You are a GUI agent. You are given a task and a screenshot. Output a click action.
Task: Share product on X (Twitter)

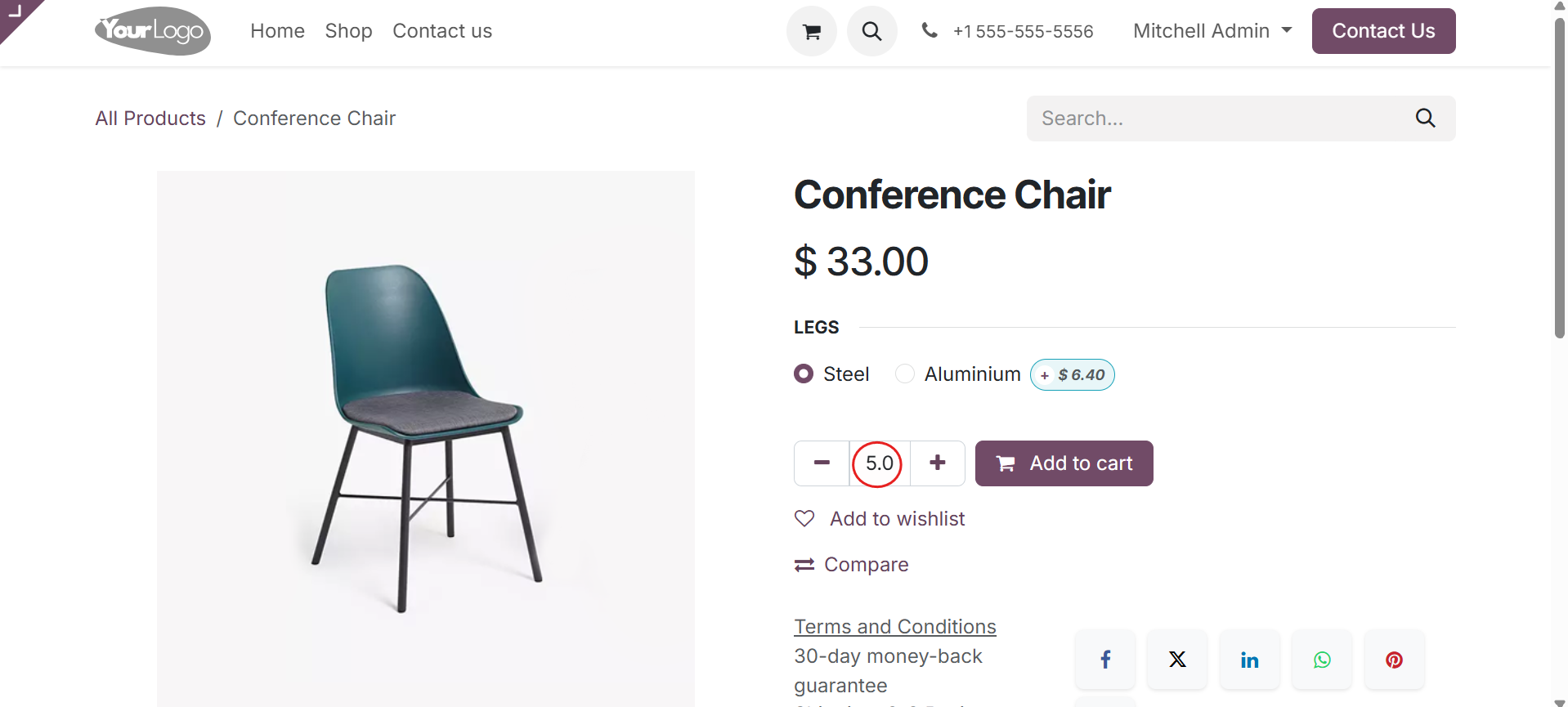tap(1177, 660)
